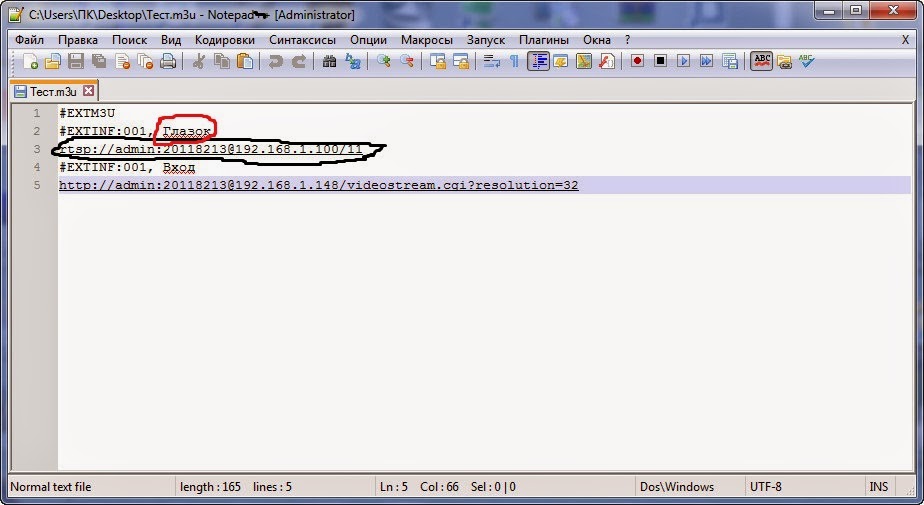Click line number 5 in the margin
The width and height of the screenshot is (924, 505).
click(x=37, y=185)
